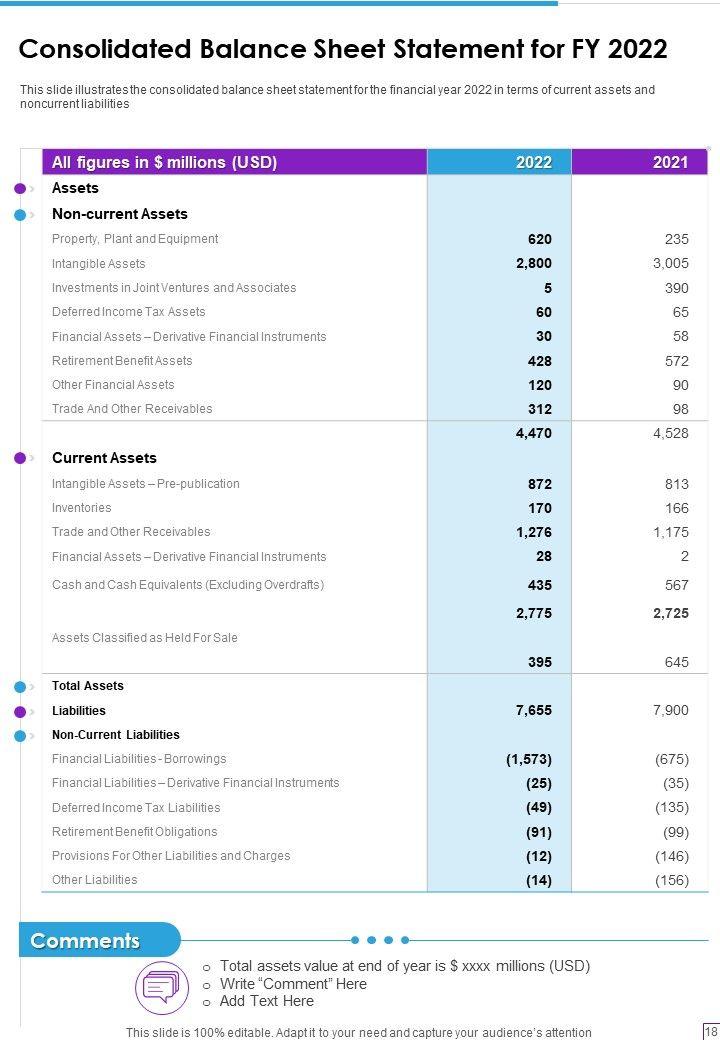This screenshot has height=1040, width=720.
Task: Select the Property, Plant and Equipment row label
Action: (x=135, y=239)
